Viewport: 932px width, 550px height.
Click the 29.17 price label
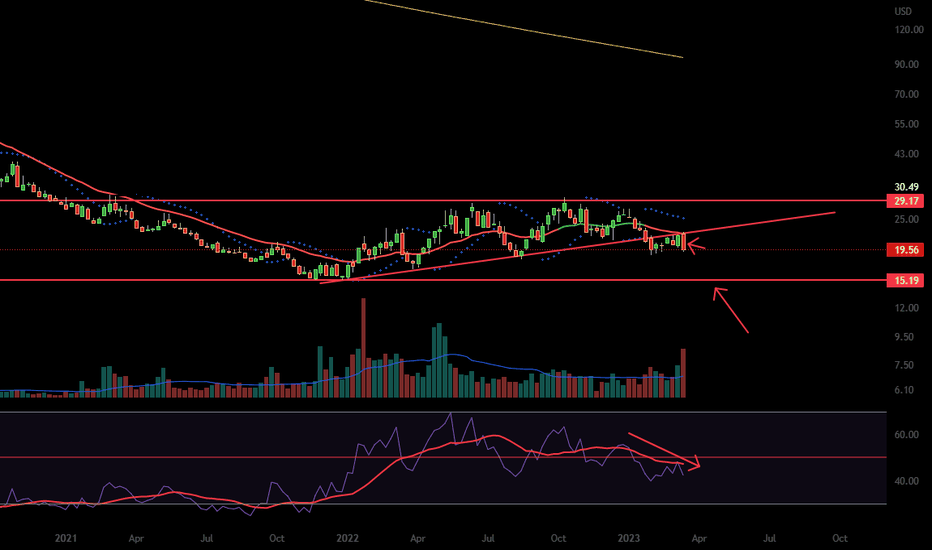tap(905, 201)
